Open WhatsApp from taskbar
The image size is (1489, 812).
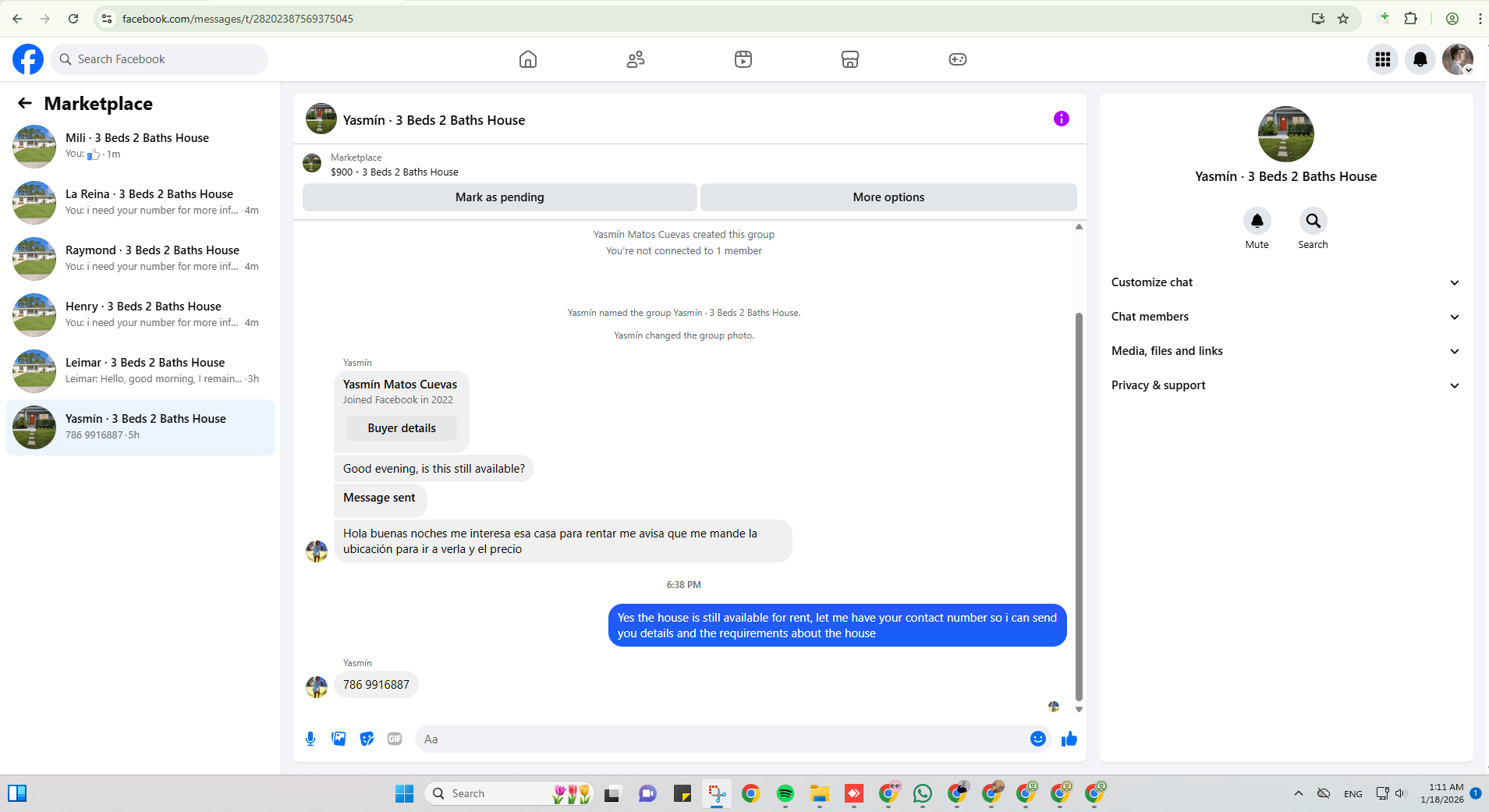922,793
